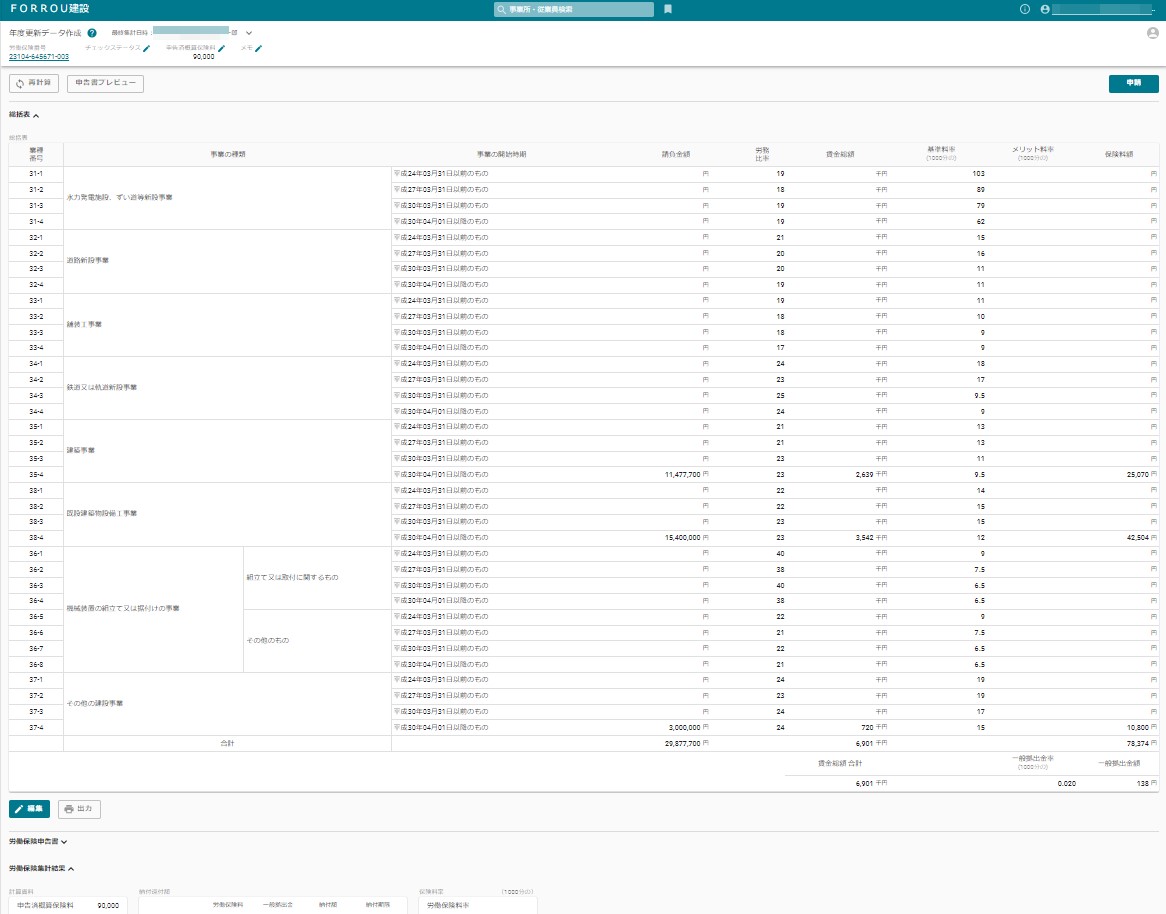Click the FORROU建設 logo
The width and height of the screenshot is (1166, 914).
tap(48, 9)
